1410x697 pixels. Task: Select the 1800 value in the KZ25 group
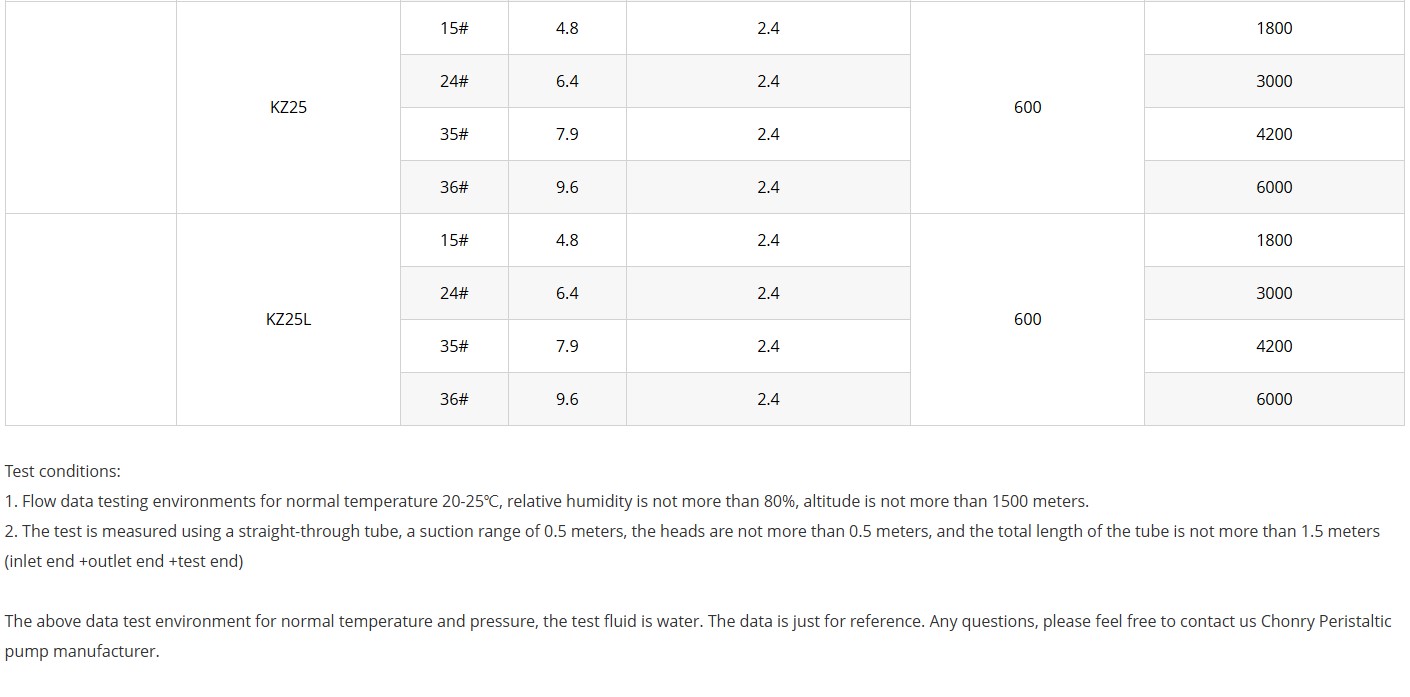(x=1274, y=28)
